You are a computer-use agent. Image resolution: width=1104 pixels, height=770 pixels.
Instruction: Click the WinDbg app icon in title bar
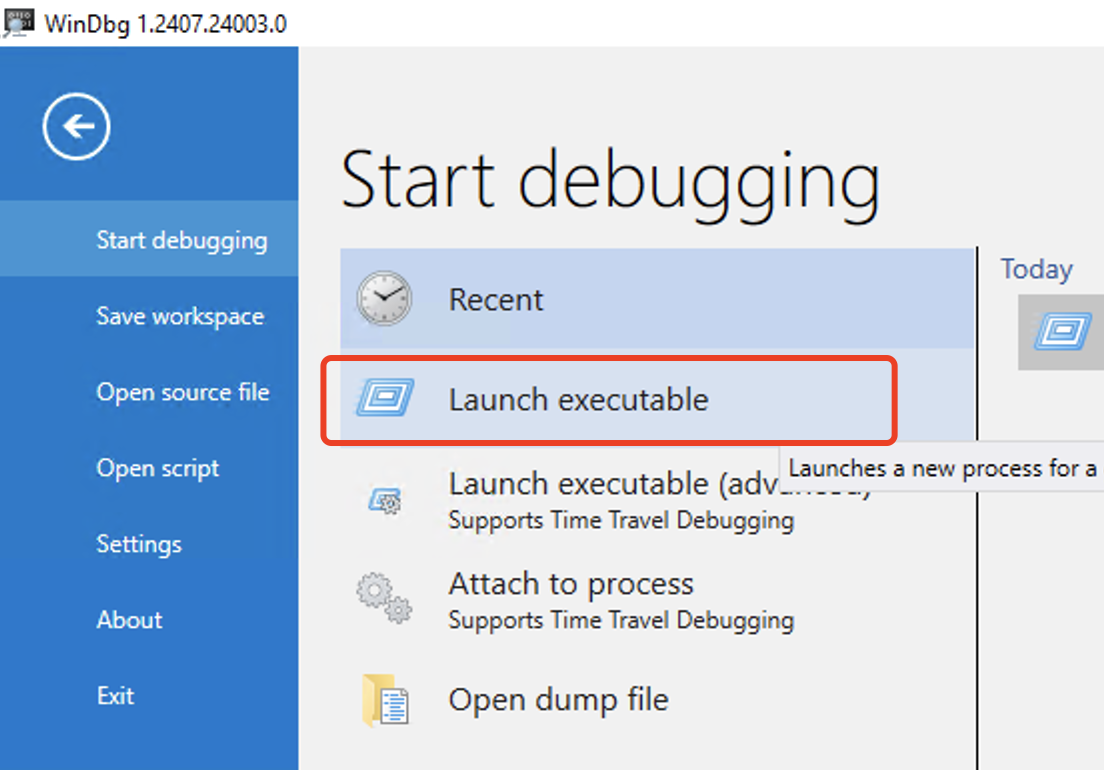[18, 23]
